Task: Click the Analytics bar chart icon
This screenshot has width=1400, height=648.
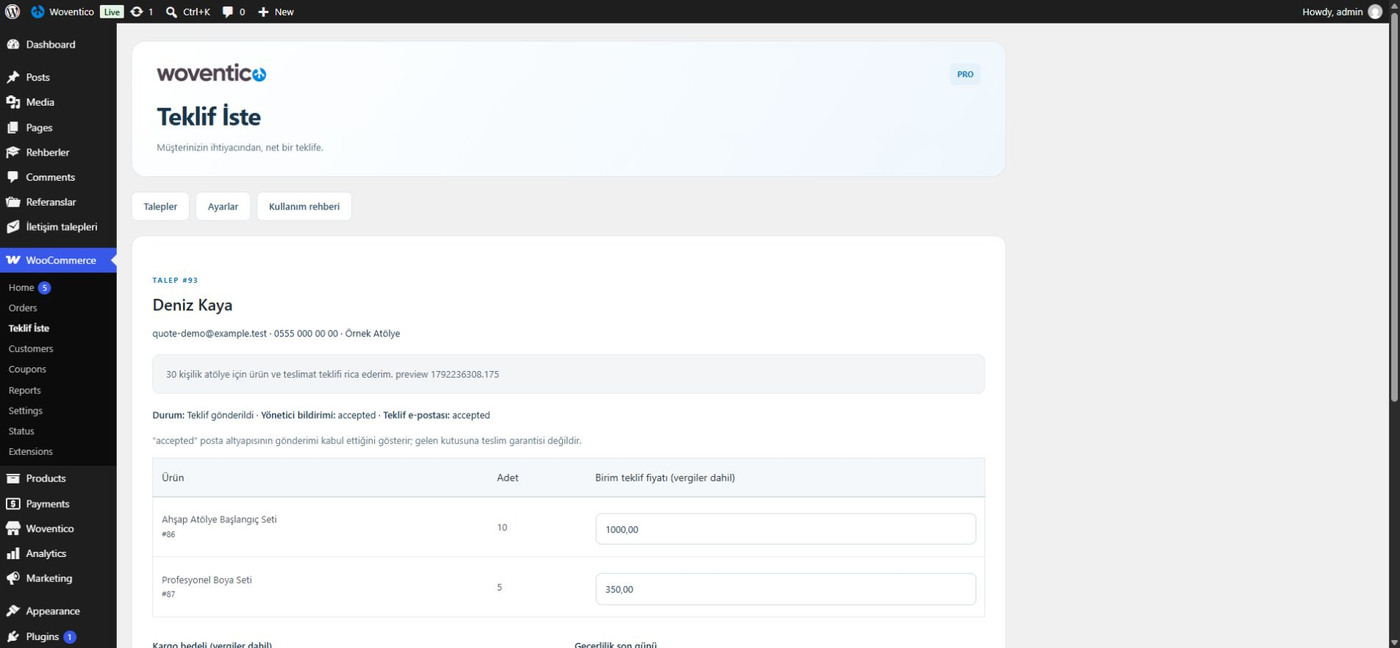Action: [x=13, y=554]
